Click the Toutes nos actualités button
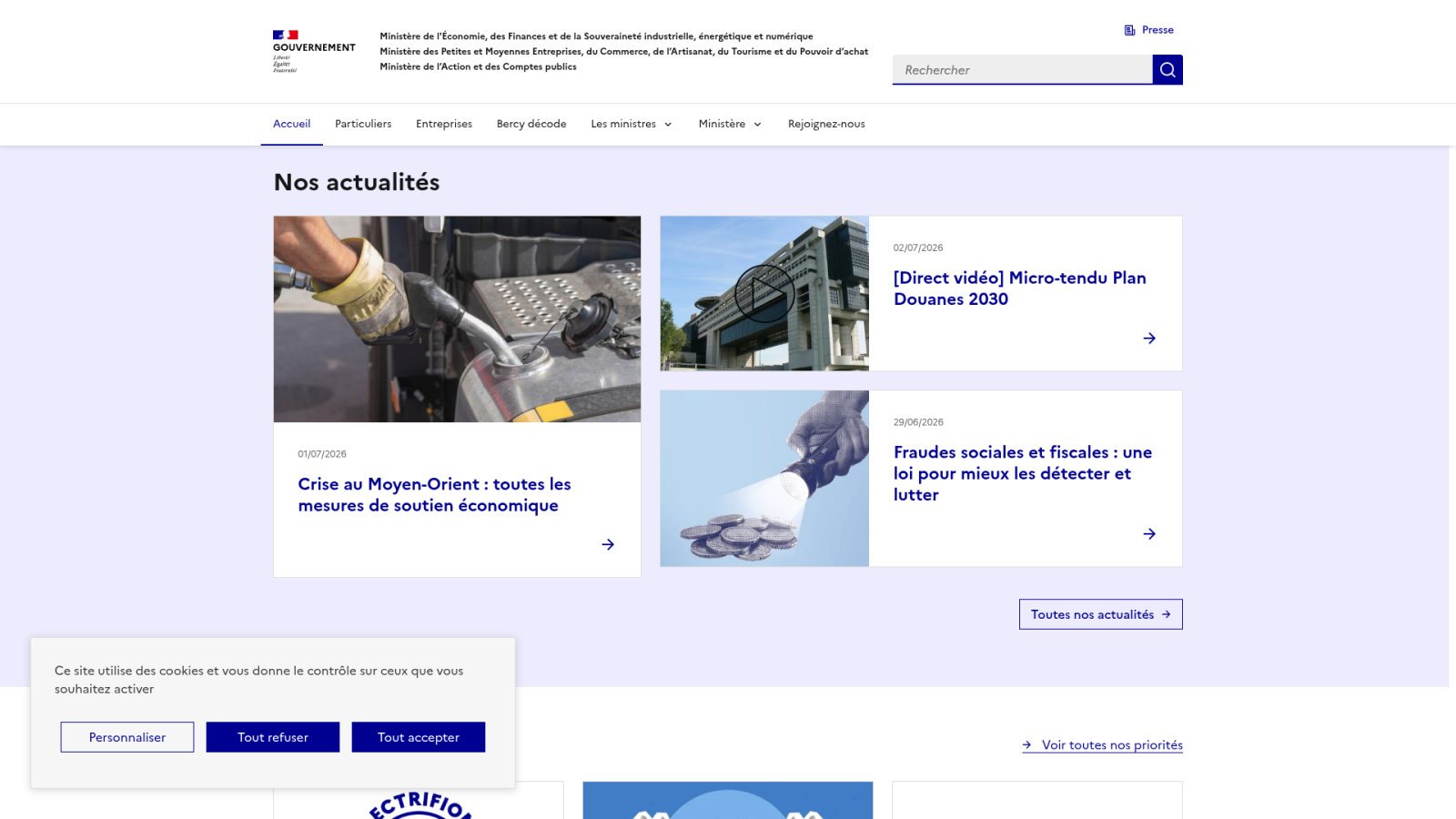Screen dimensions: 1456x819 (1101, 614)
